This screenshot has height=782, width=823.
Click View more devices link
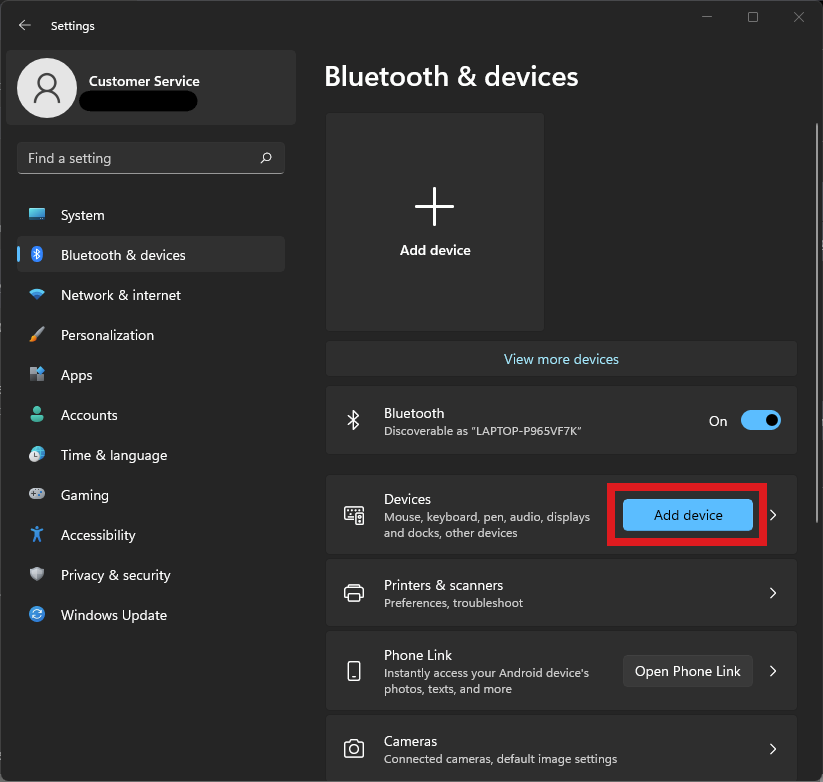[x=561, y=359]
